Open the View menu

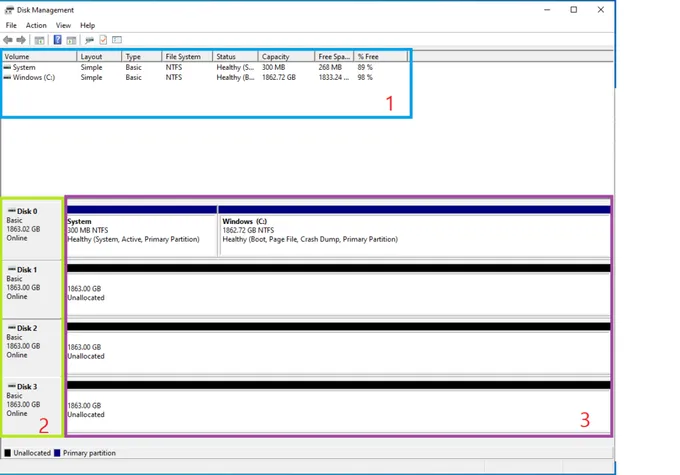[x=63, y=25]
